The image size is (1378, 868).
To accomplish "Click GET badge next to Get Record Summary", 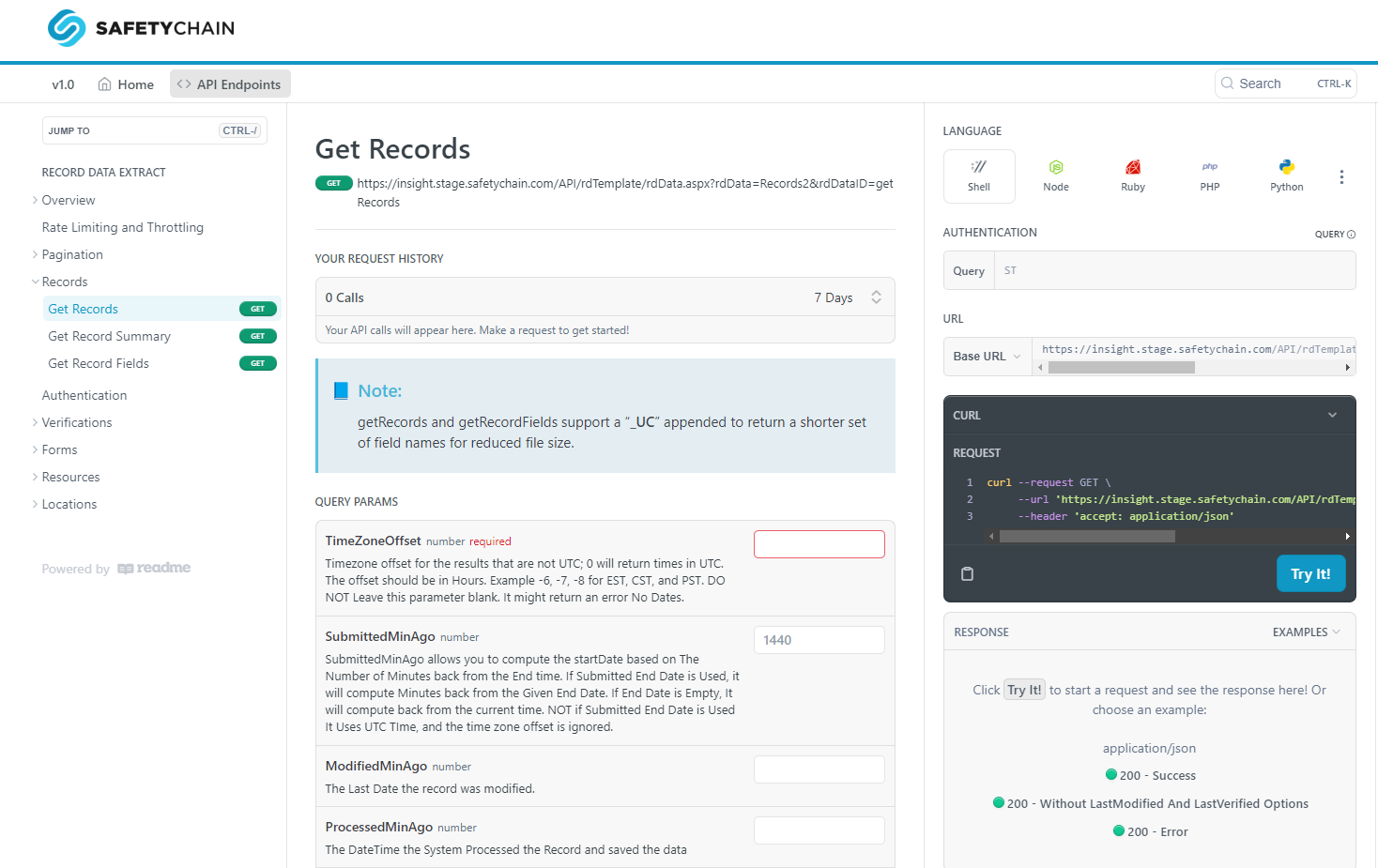I will (258, 336).
